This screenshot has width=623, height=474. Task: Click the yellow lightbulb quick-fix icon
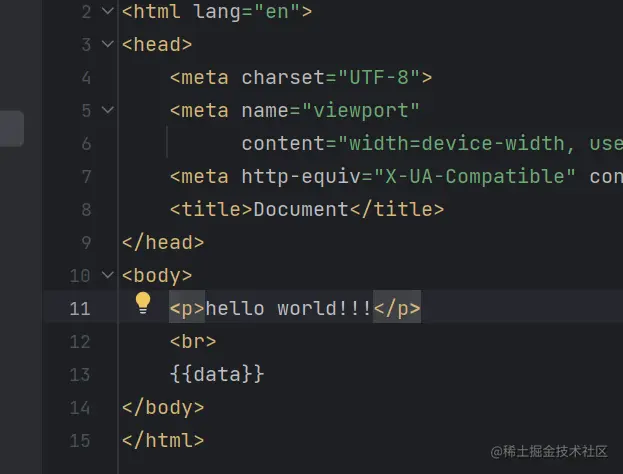(x=143, y=303)
